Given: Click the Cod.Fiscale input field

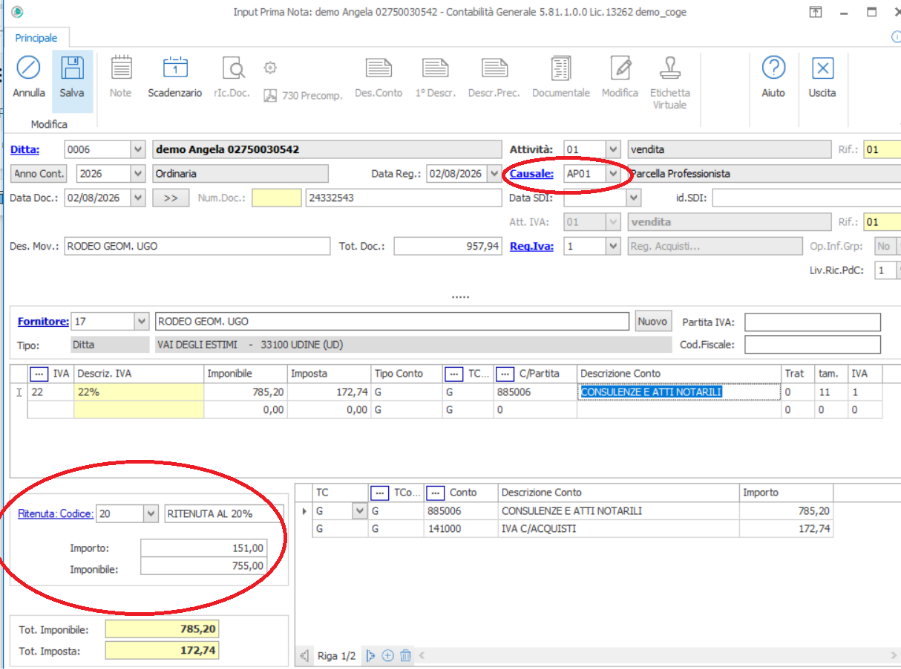Looking at the screenshot, I should point(813,345).
